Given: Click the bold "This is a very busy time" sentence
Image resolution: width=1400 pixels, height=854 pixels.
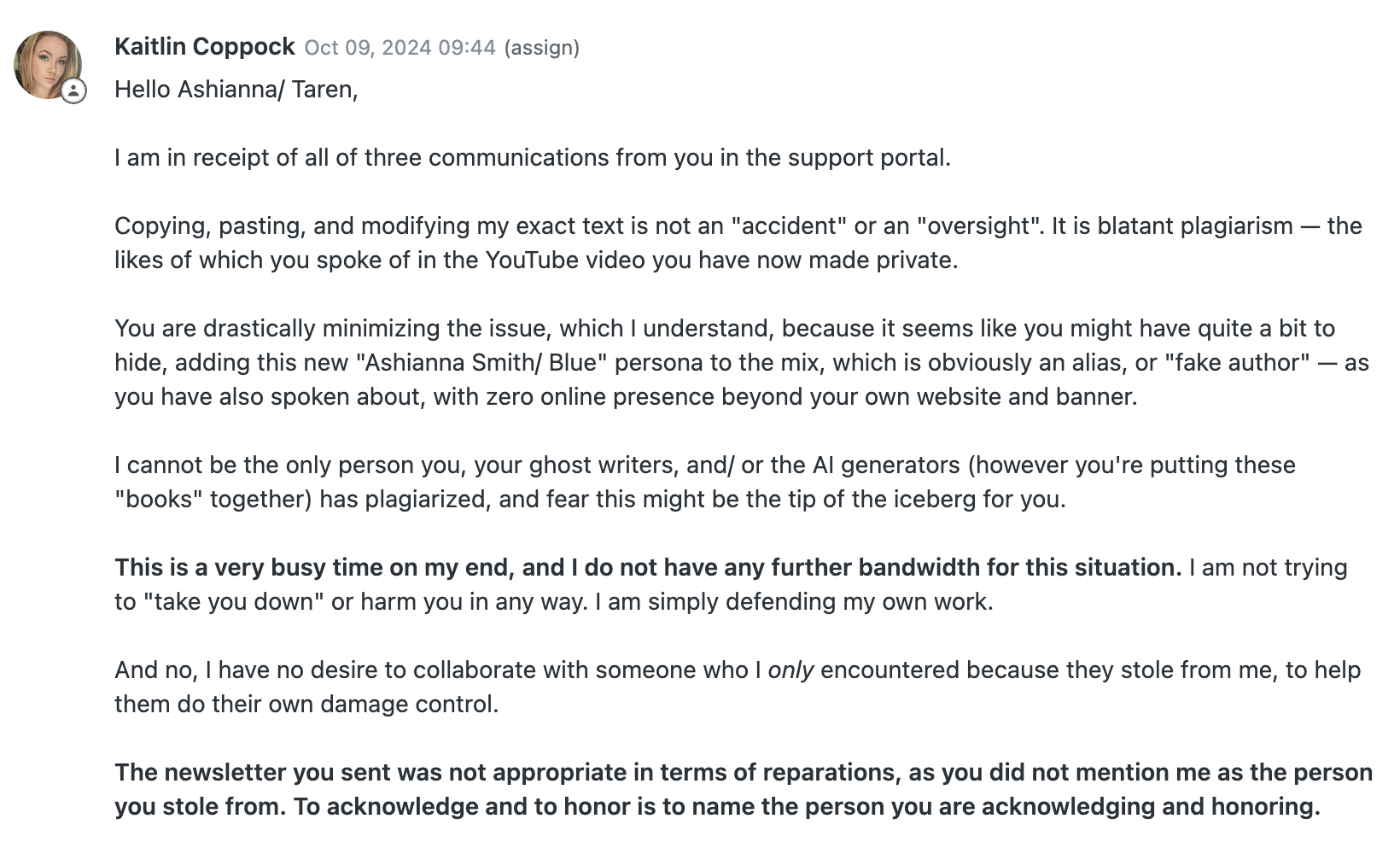Looking at the screenshot, I should [648, 568].
